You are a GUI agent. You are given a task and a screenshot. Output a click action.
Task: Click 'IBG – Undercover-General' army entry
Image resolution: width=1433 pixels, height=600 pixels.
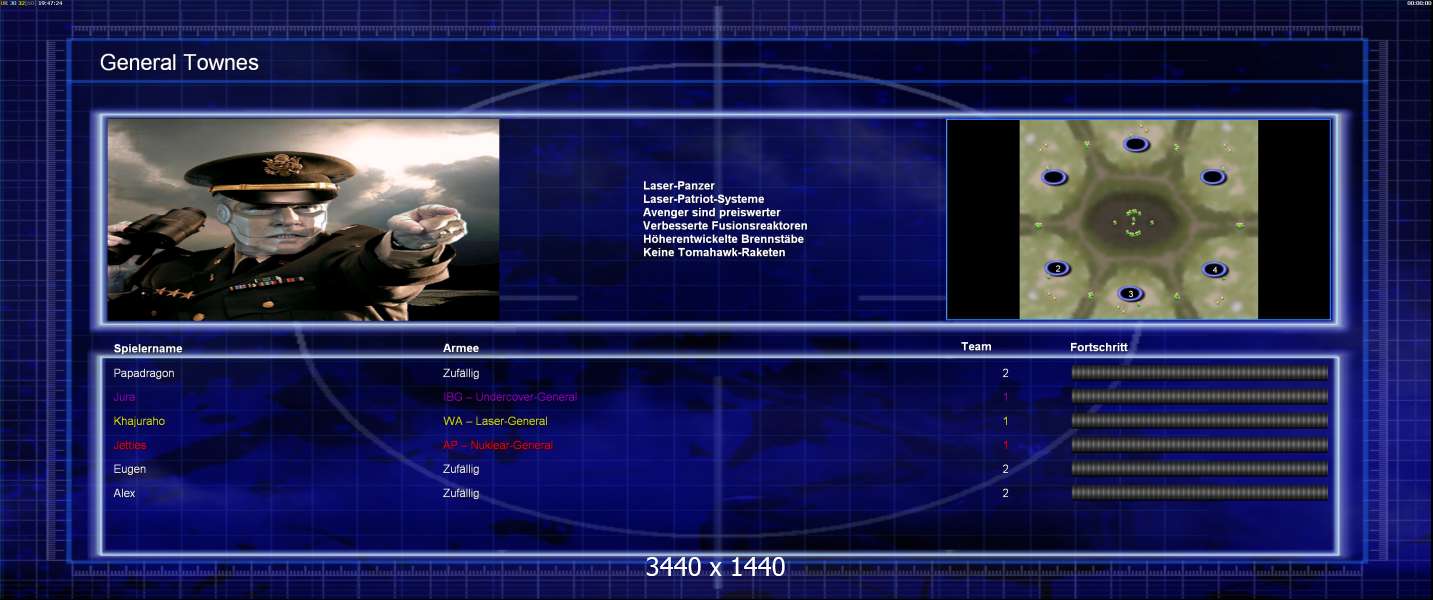[x=510, y=397]
